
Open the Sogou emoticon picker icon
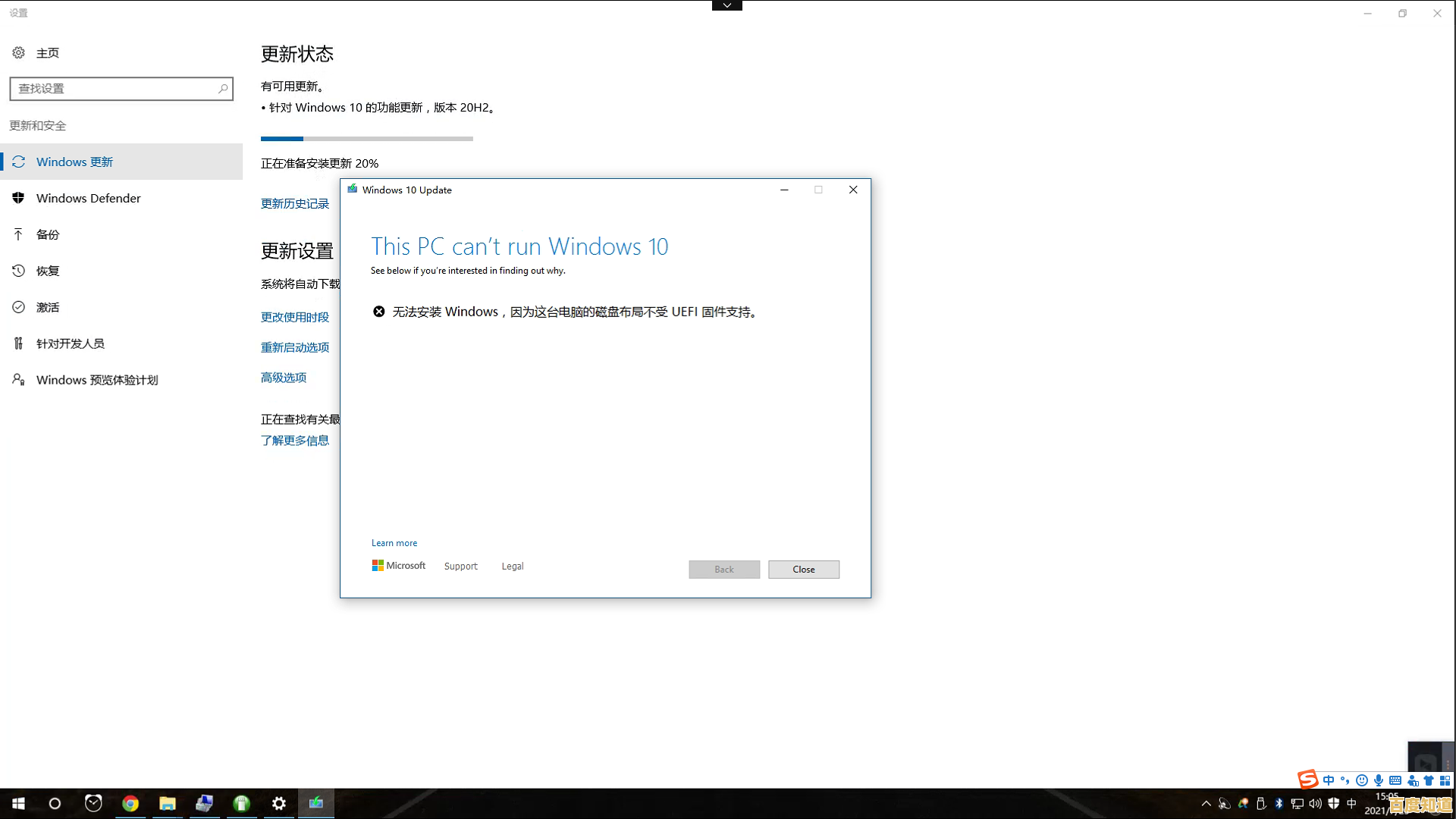pyautogui.click(x=1362, y=780)
